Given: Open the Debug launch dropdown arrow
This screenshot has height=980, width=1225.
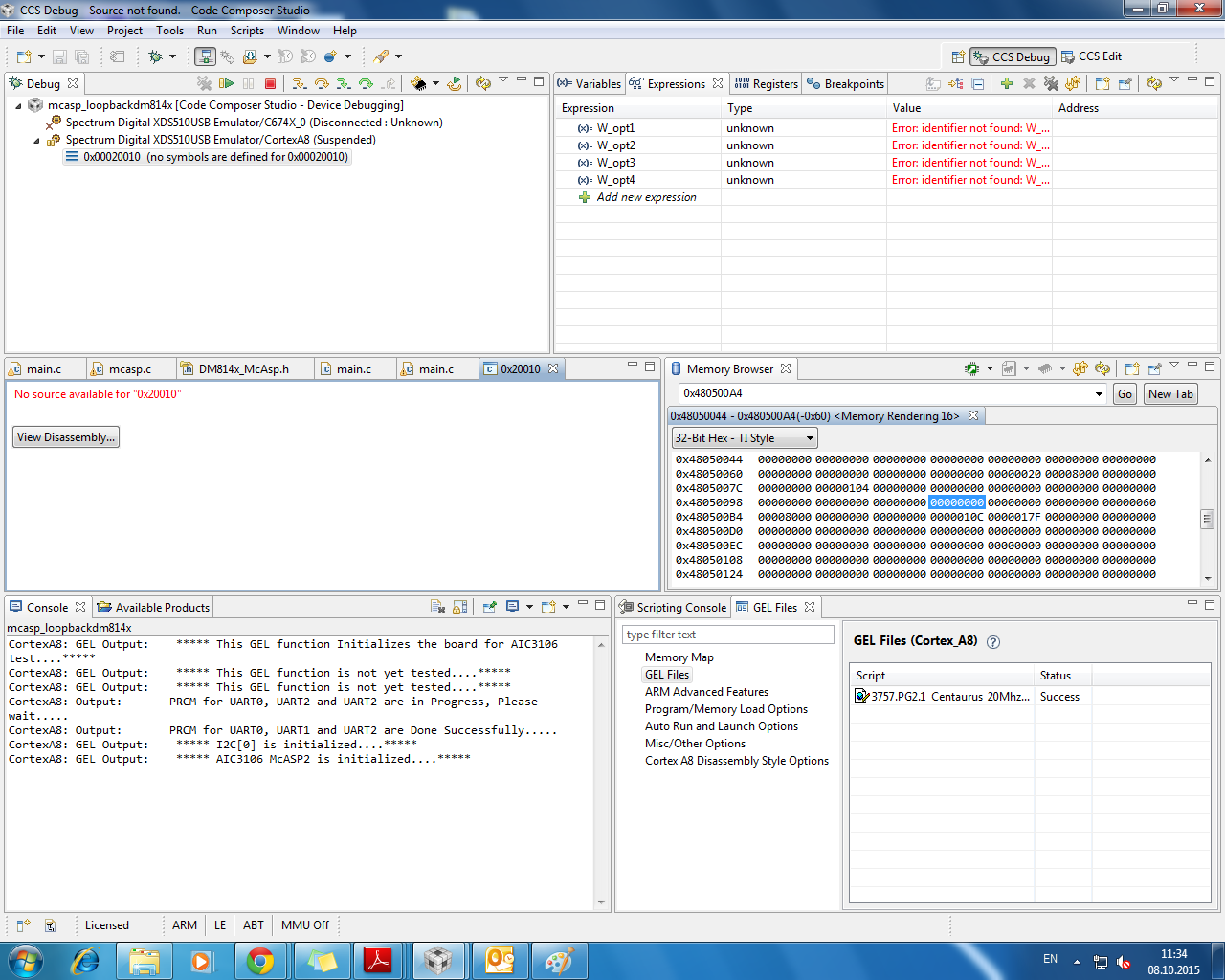Looking at the screenshot, I should [x=173, y=56].
